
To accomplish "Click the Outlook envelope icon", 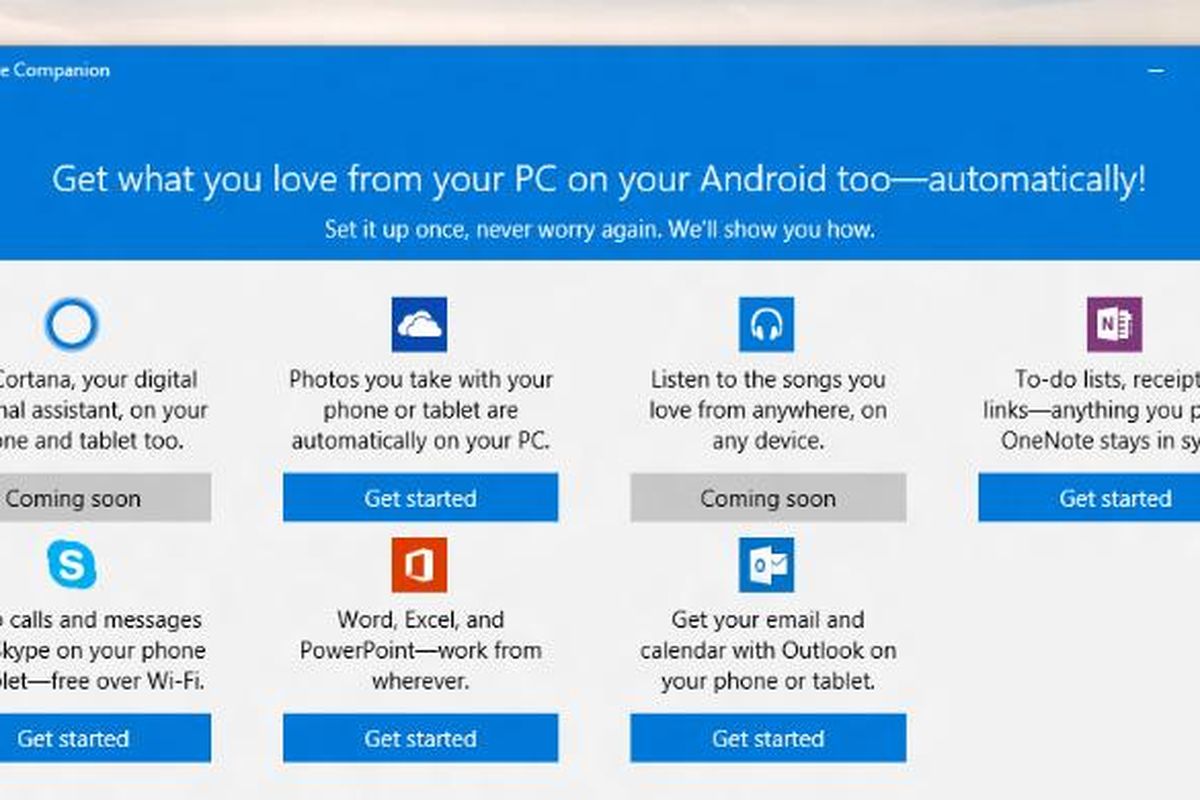I will (x=766, y=565).
